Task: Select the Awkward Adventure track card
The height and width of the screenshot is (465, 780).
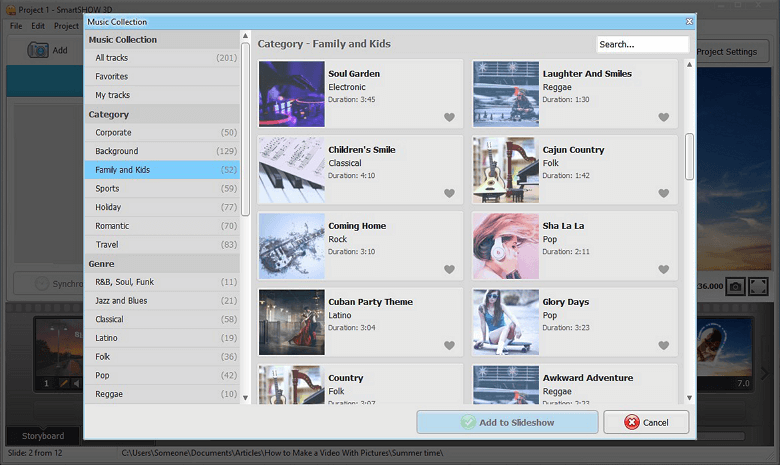Action: click(575, 384)
